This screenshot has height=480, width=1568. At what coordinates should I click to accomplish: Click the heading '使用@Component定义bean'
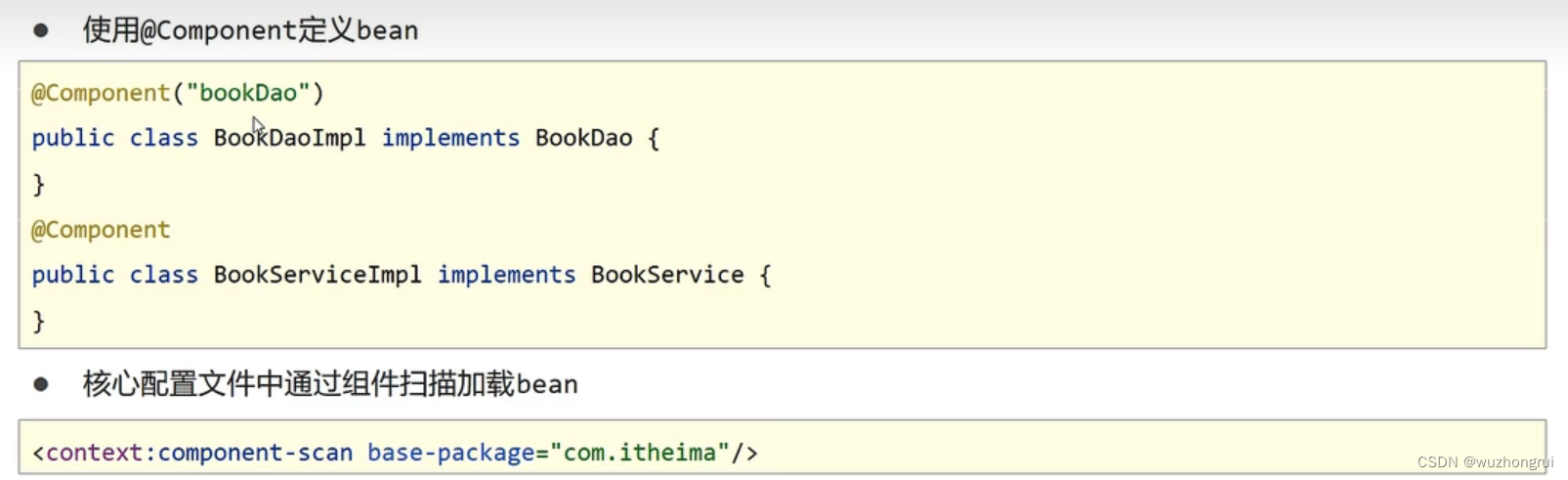tap(250, 30)
